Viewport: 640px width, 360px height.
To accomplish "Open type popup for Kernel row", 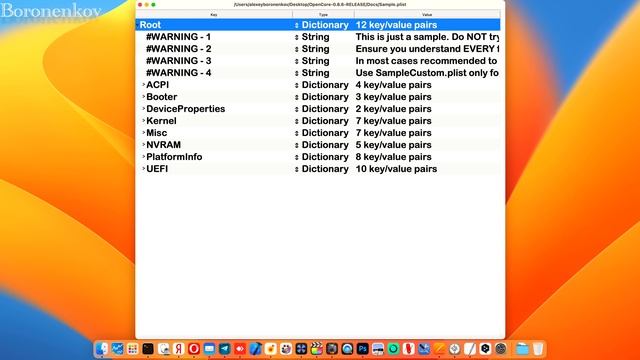I will click(x=297, y=121).
